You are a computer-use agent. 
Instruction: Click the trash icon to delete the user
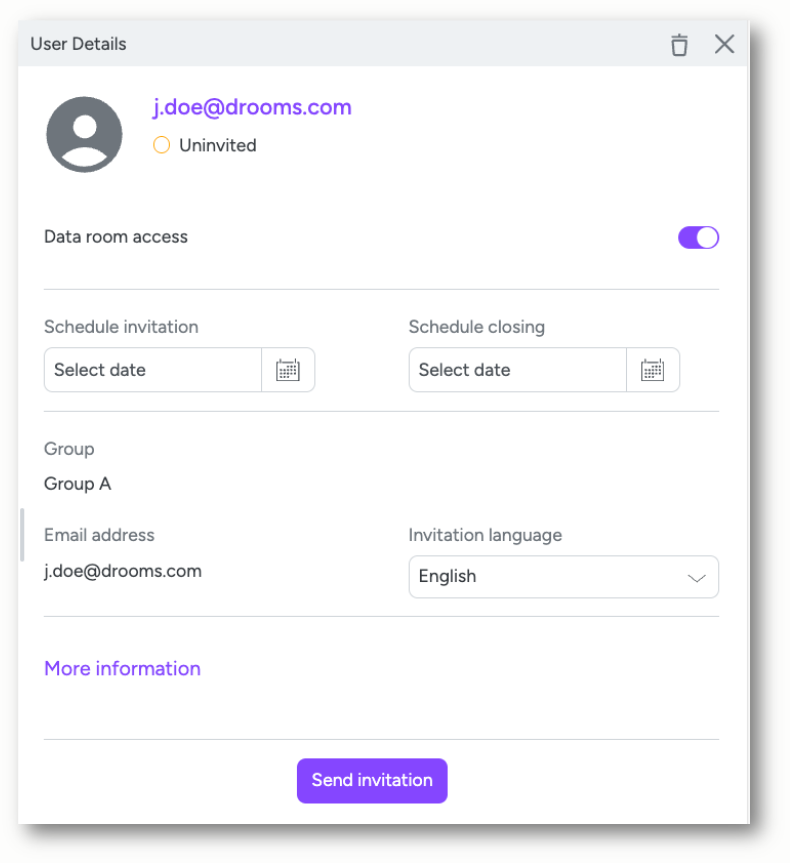[679, 45]
